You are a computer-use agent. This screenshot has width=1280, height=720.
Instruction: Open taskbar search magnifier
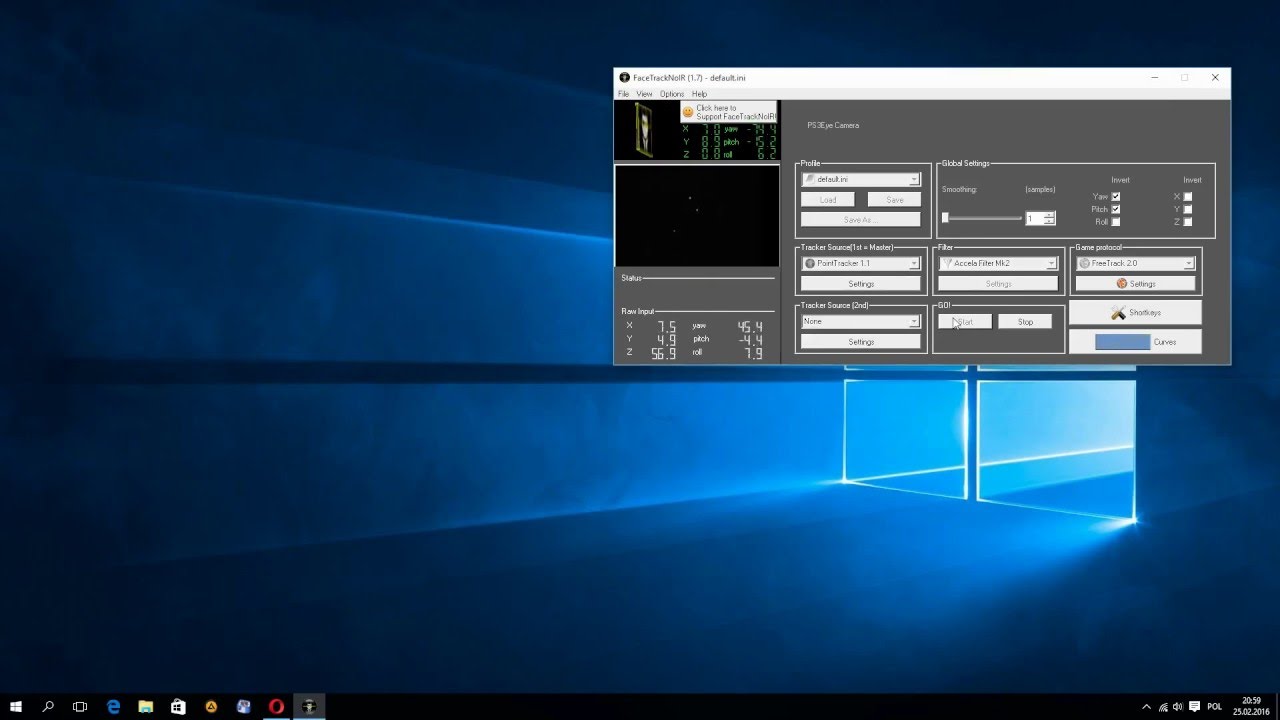pyautogui.click(x=48, y=706)
